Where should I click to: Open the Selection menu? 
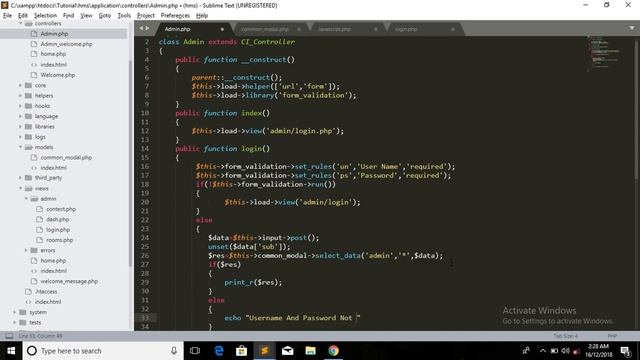pyautogui.click(x=45, y=16)
